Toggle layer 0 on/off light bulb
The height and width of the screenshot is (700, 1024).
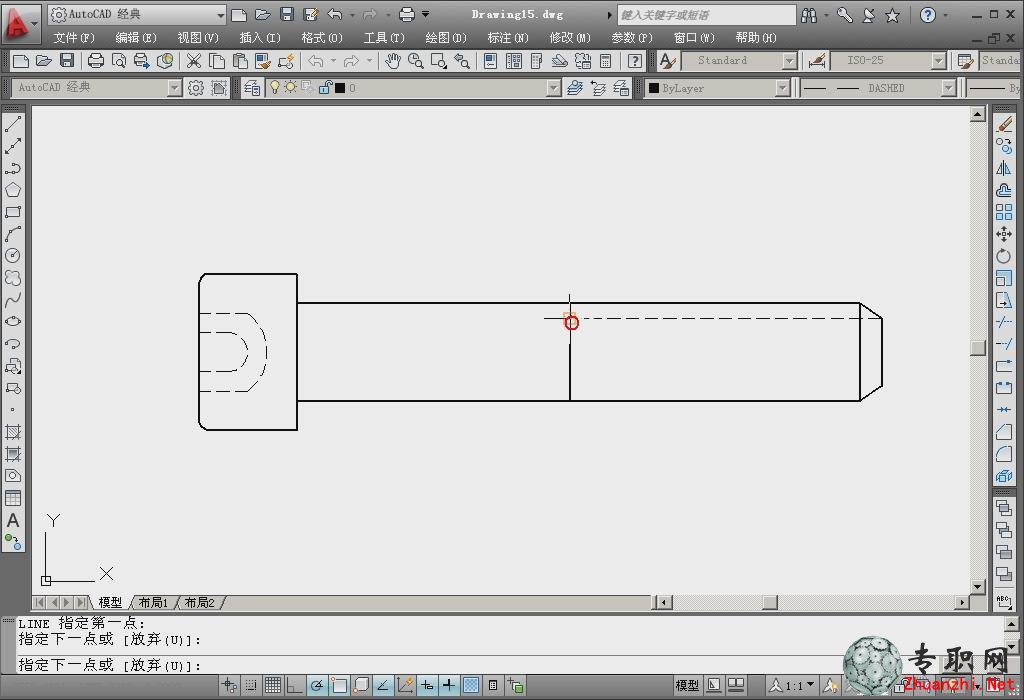(275, 87)
